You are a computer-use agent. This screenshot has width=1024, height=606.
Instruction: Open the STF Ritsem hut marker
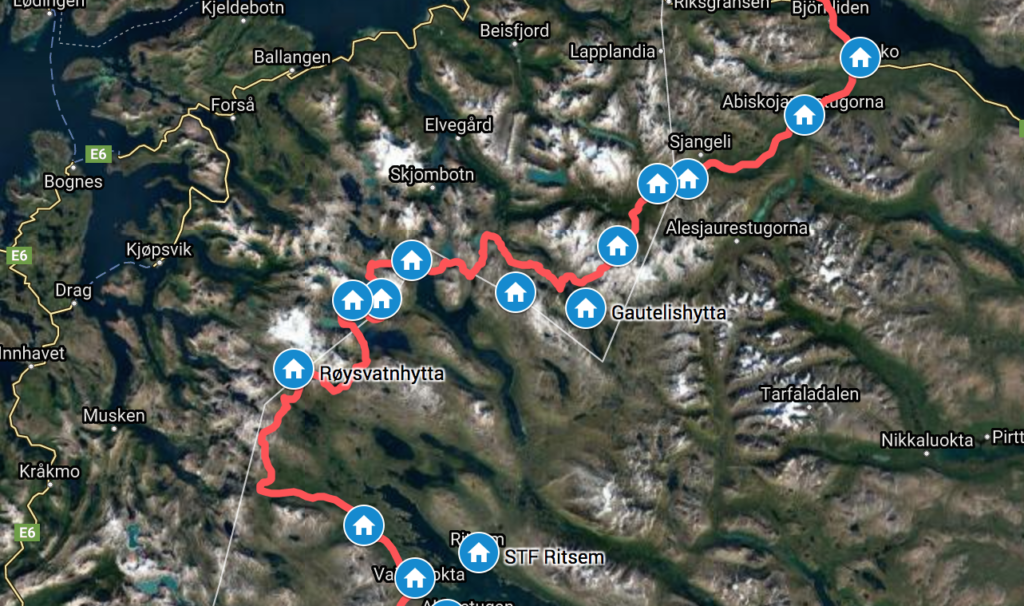[x=479, y=552]
